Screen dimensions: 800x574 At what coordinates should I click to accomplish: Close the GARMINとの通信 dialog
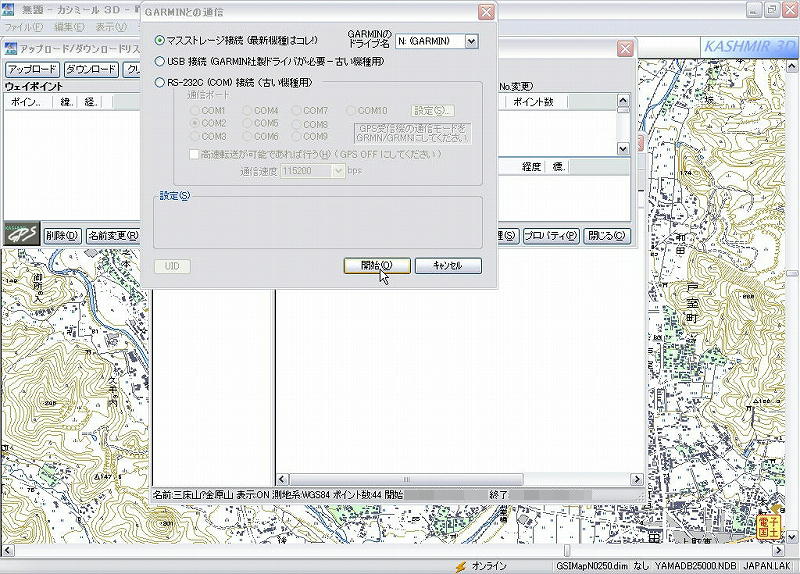486,12
